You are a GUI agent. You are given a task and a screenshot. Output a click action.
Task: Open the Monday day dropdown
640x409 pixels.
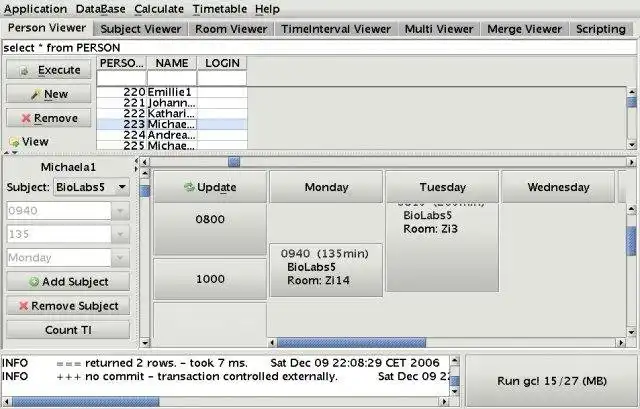[120, 258]
